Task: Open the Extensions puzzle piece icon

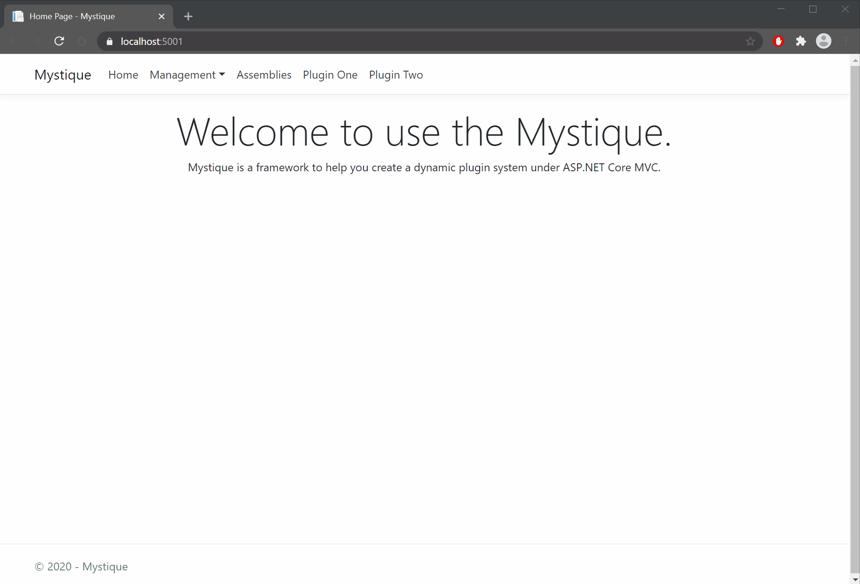Action: pyautogui.click(x=801, y=41)
